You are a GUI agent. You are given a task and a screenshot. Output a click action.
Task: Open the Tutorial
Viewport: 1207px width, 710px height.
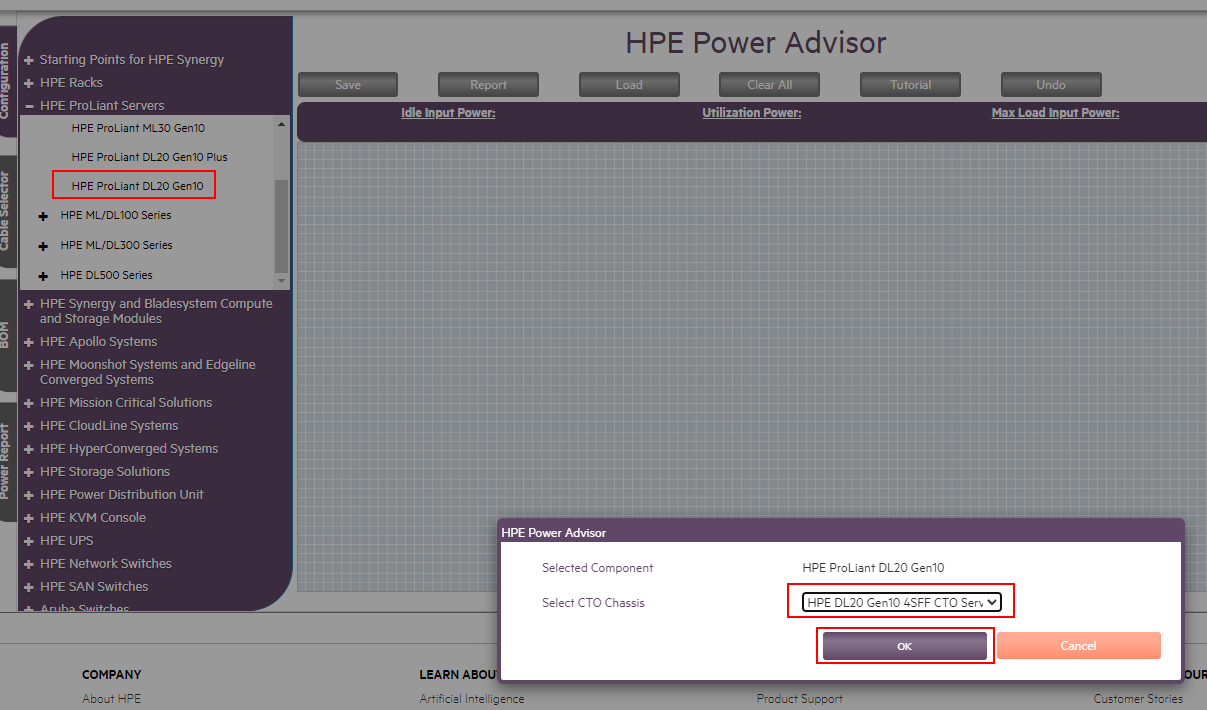click(x=911, y=85)
